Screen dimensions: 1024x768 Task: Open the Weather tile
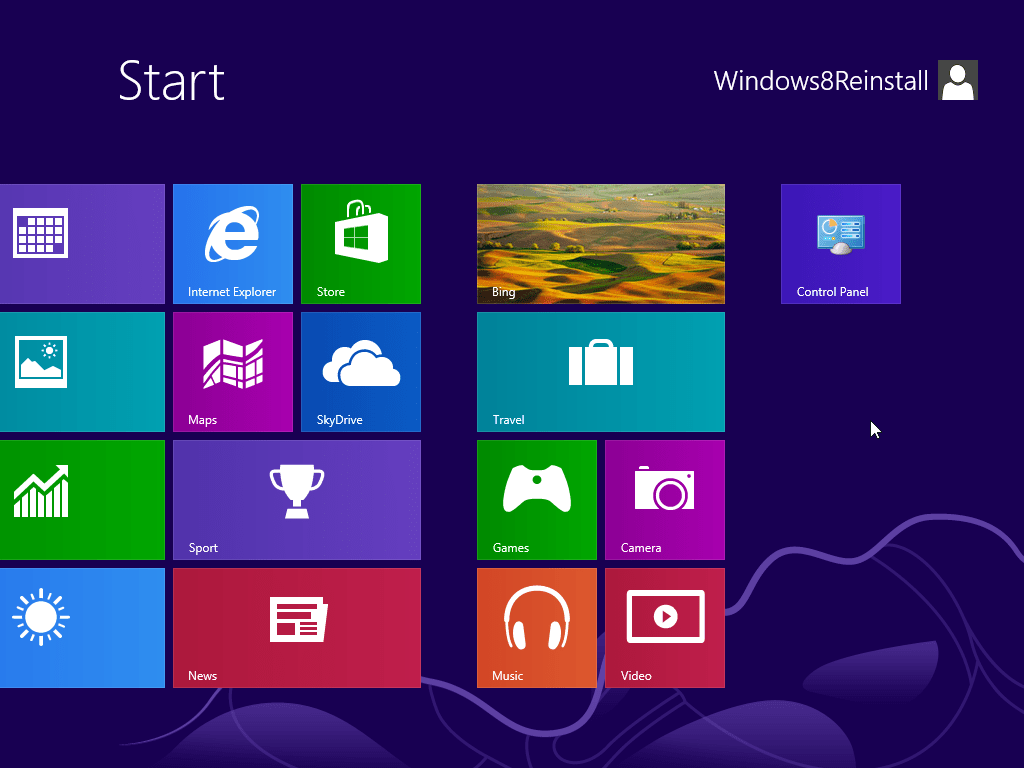pyautogui.click(x=83, y=627)
